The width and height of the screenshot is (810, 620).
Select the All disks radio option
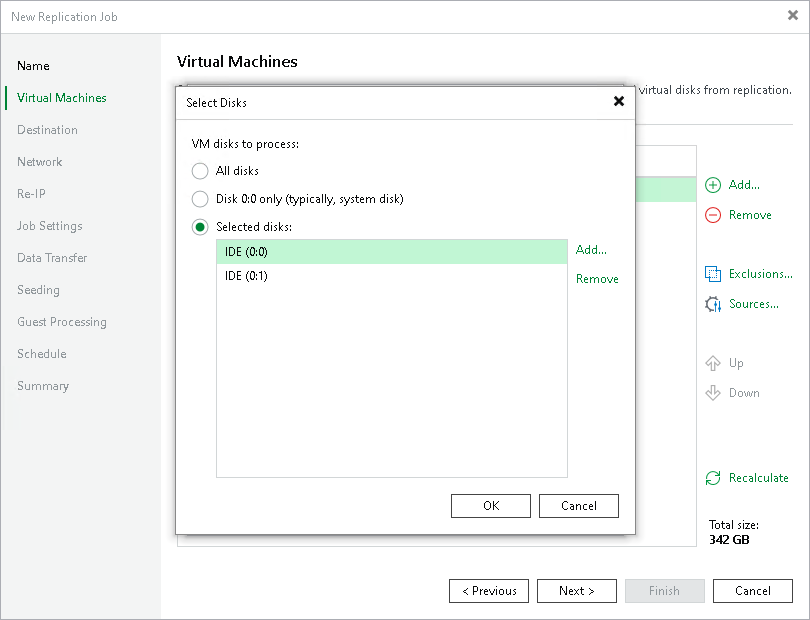pyautogui.click(x=200, y=171)
